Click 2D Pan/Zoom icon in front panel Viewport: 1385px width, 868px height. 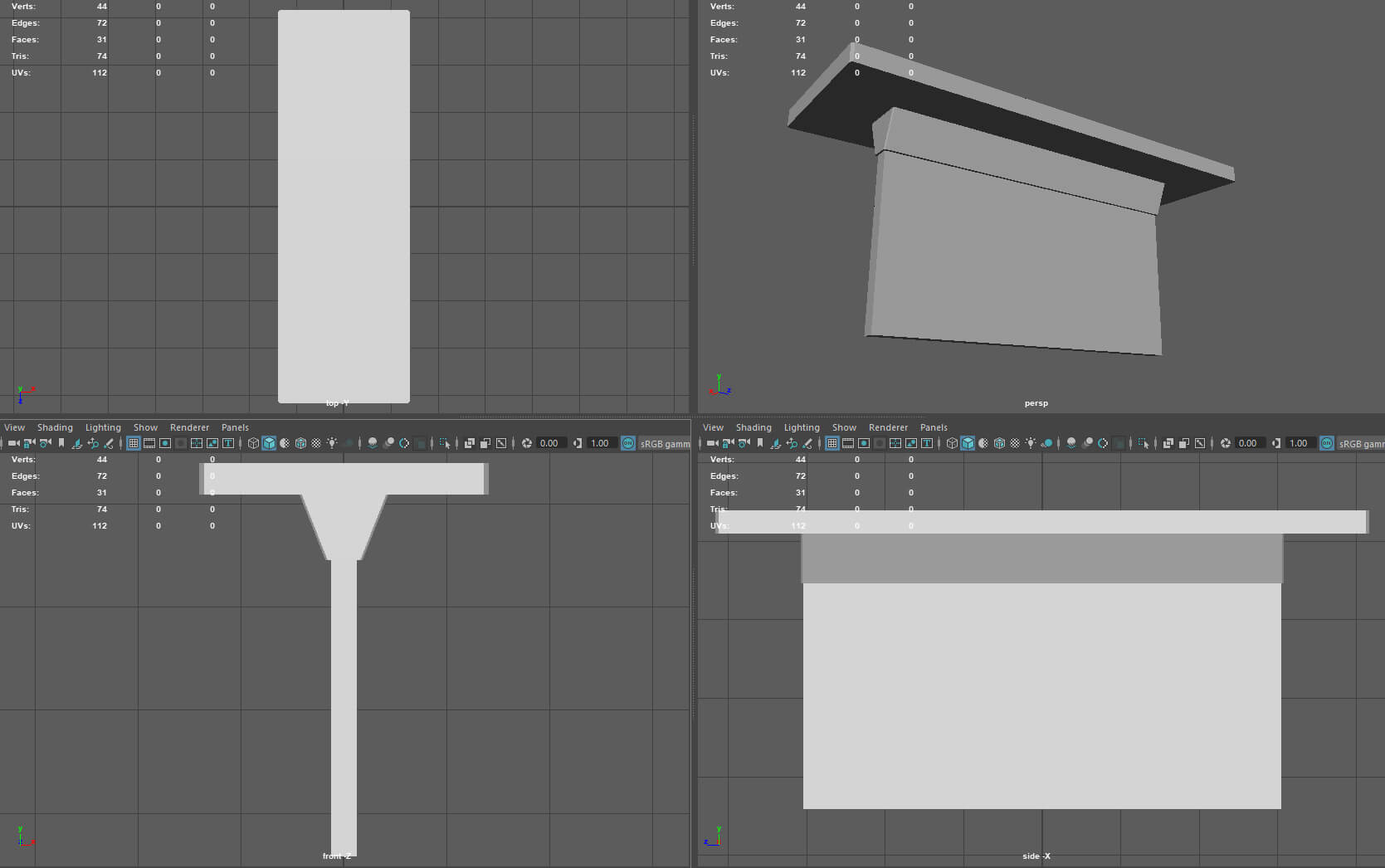92,443
